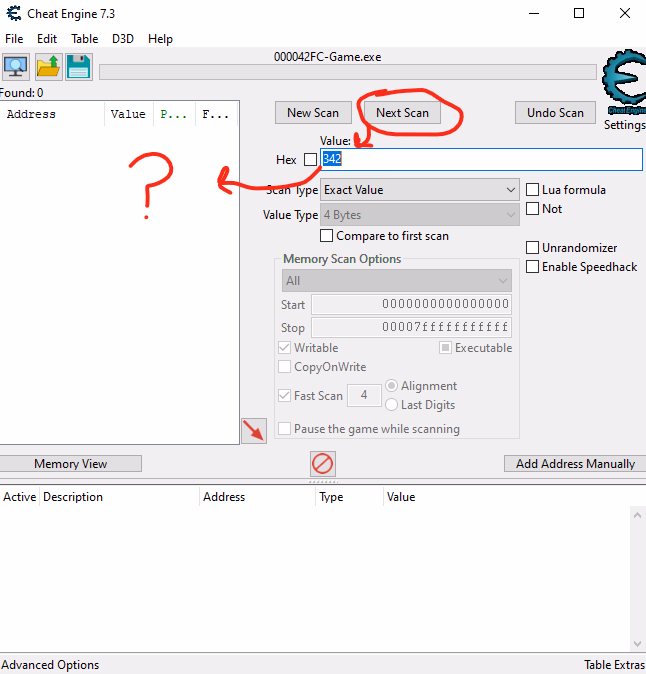Viewport: 646px width, 674px height.
Task: Close the Cheat Engine window
Action: coord(625,13)
